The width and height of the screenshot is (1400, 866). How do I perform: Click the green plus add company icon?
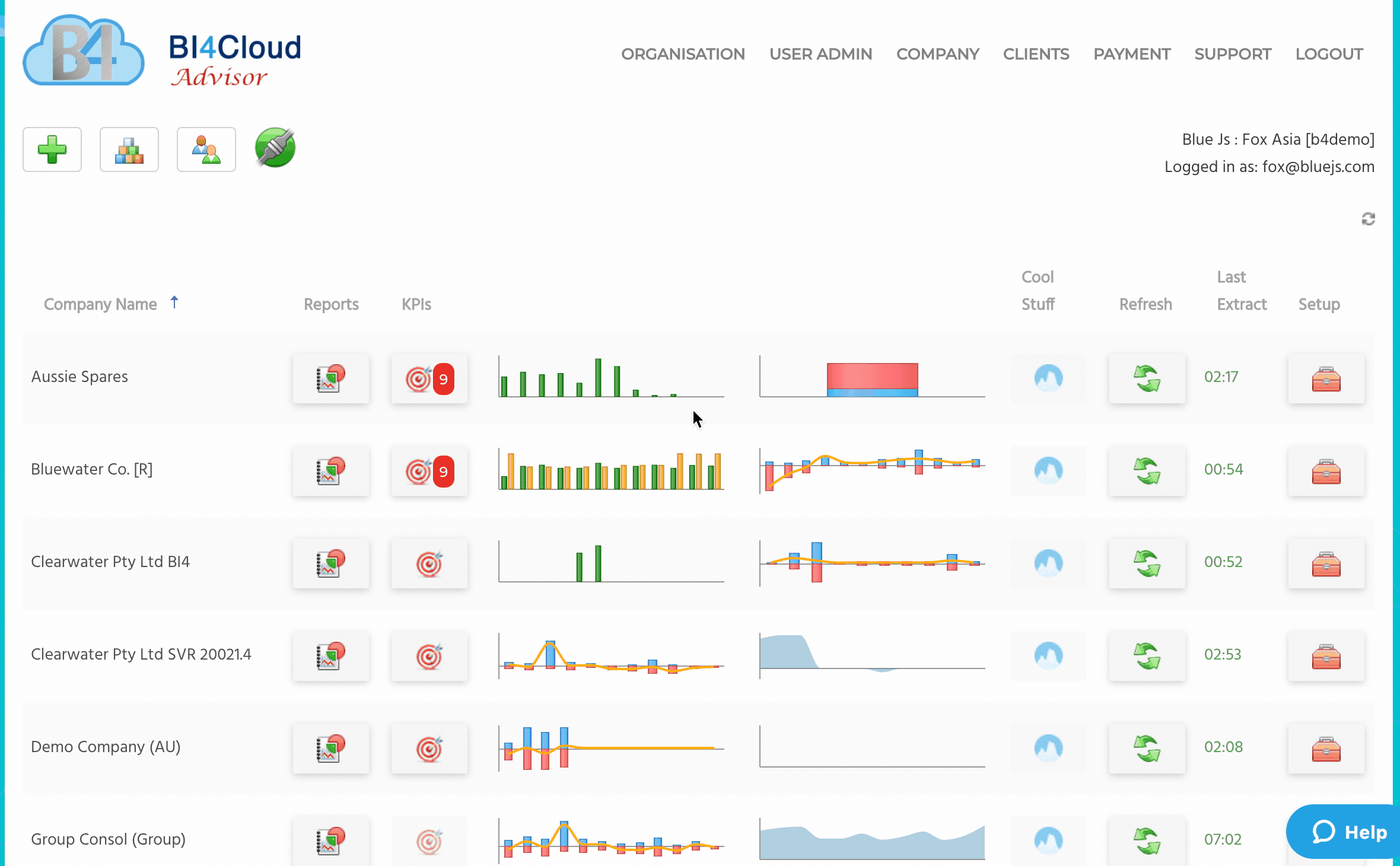click(52, 149)
